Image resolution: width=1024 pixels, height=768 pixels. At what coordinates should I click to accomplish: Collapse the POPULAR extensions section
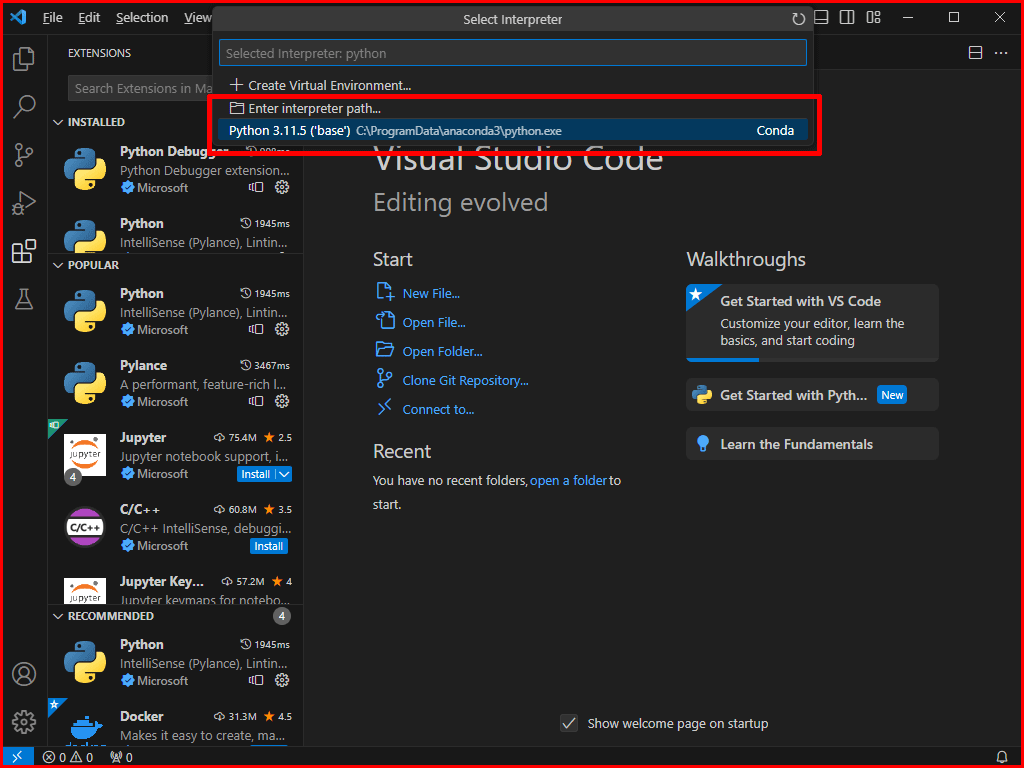coord(86,265)
